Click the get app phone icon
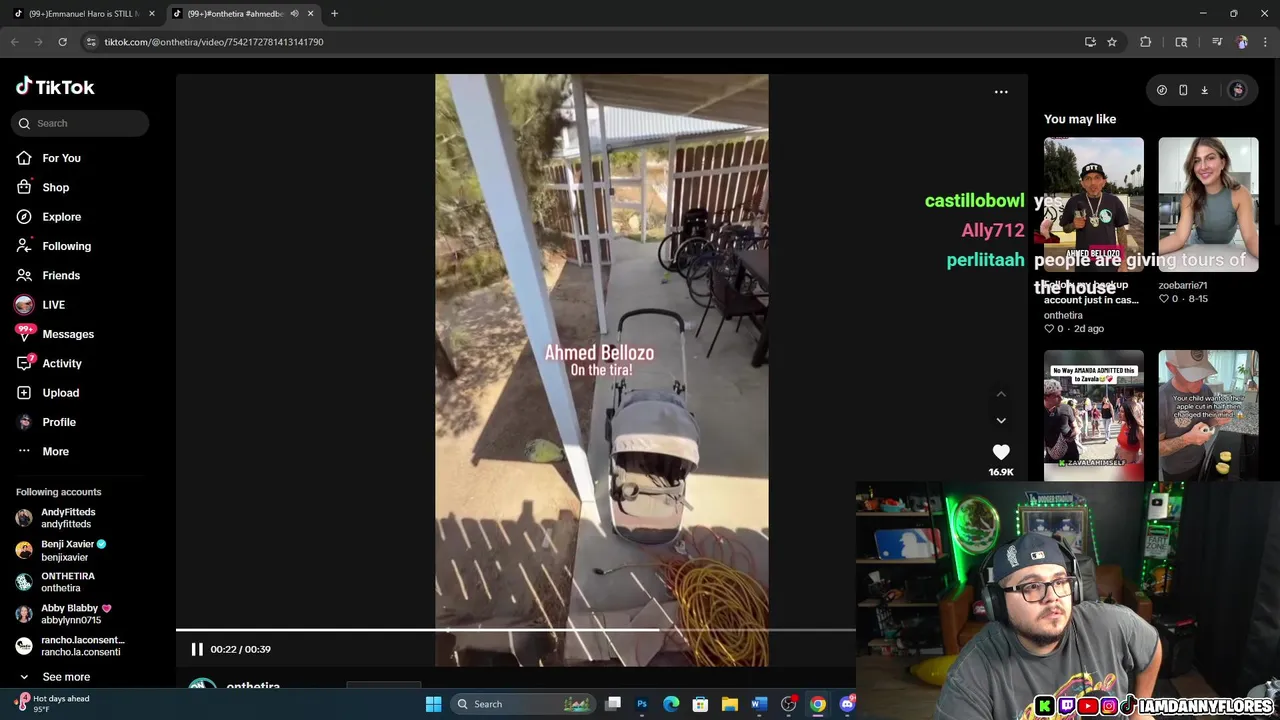This screenshot has width=1280, height=720. [1183, 90]
